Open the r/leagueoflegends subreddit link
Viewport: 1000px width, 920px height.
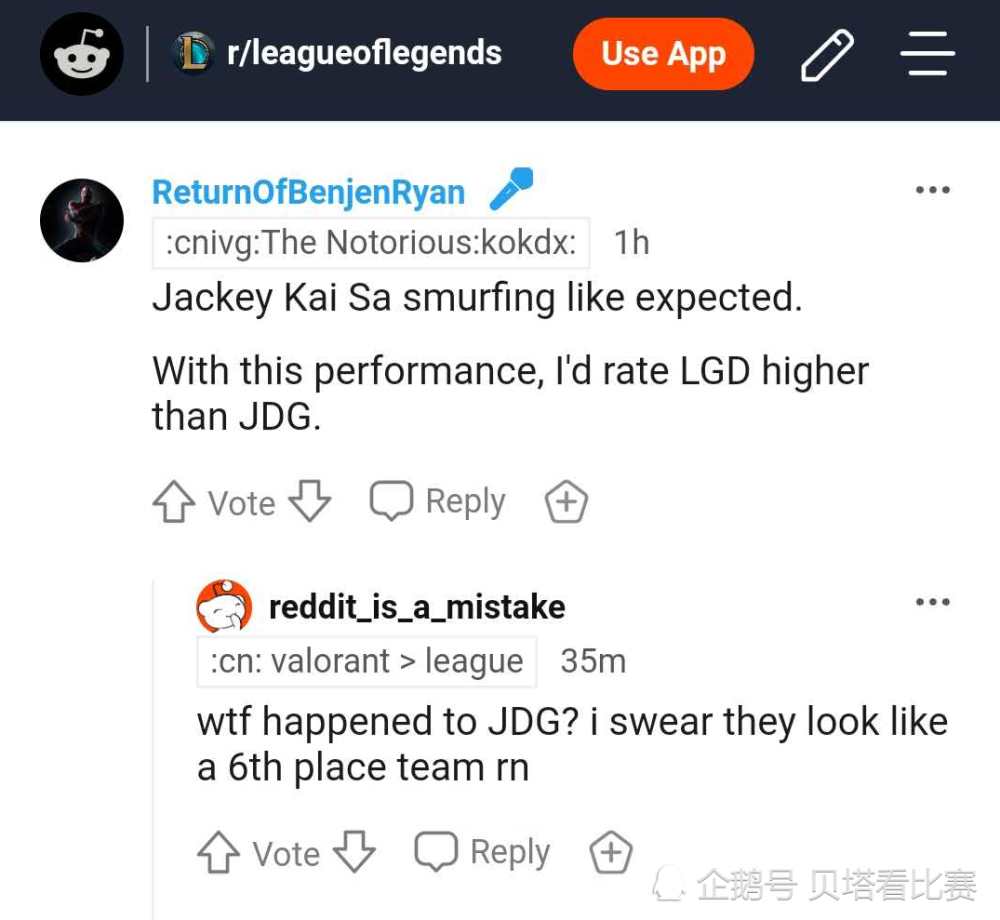364,53
